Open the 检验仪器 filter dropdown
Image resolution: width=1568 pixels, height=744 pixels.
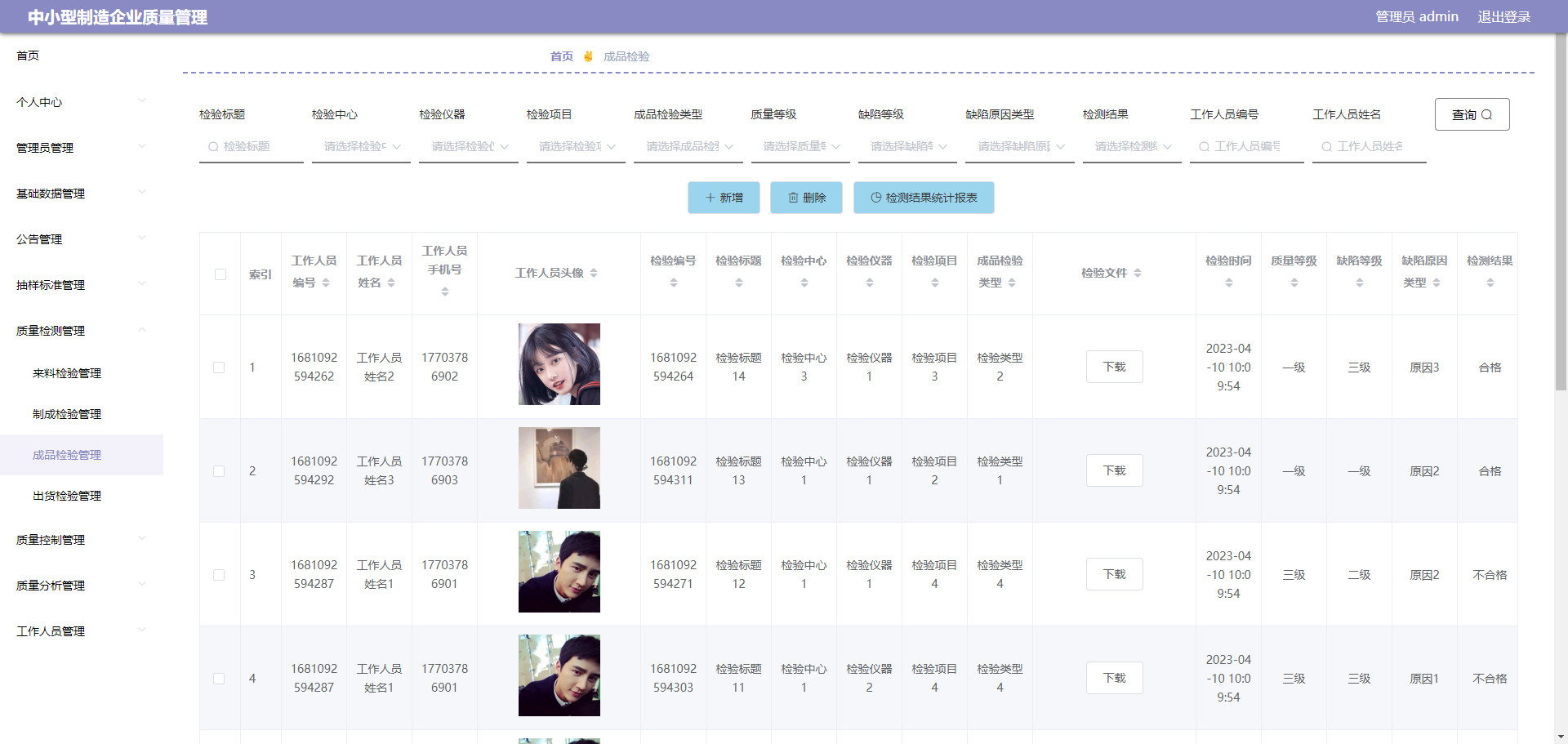point(469,147)
